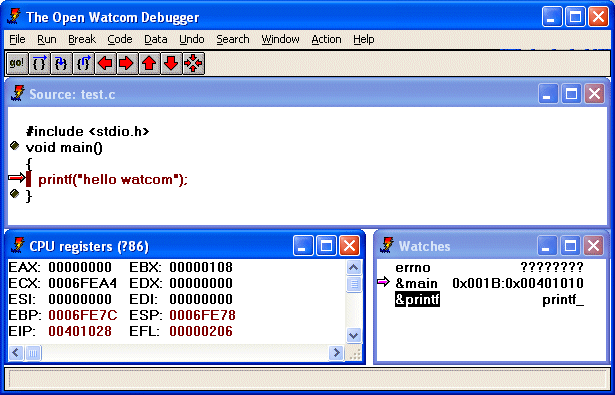
Task: Toggle breakpoint marker on void main() line
Action: [15, 146]
